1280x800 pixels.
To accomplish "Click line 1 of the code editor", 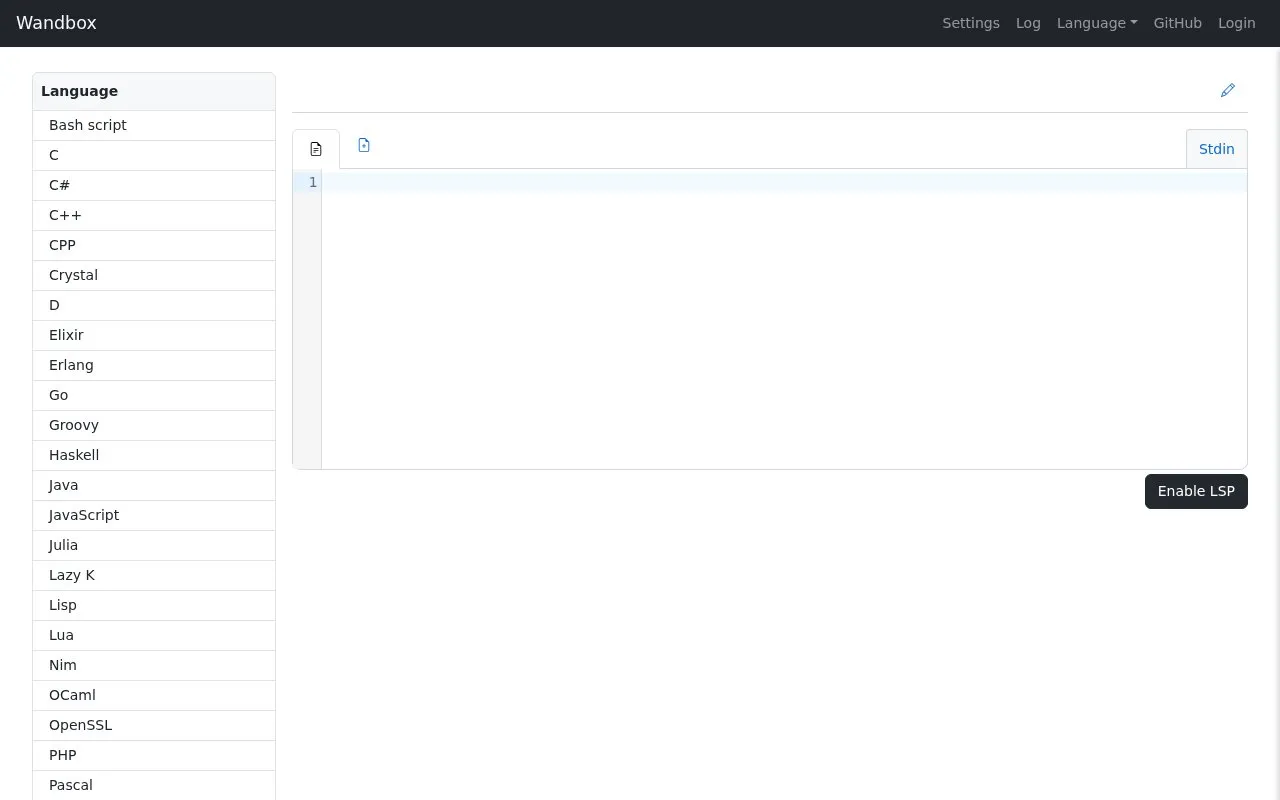I will click(x=784, y=182).
